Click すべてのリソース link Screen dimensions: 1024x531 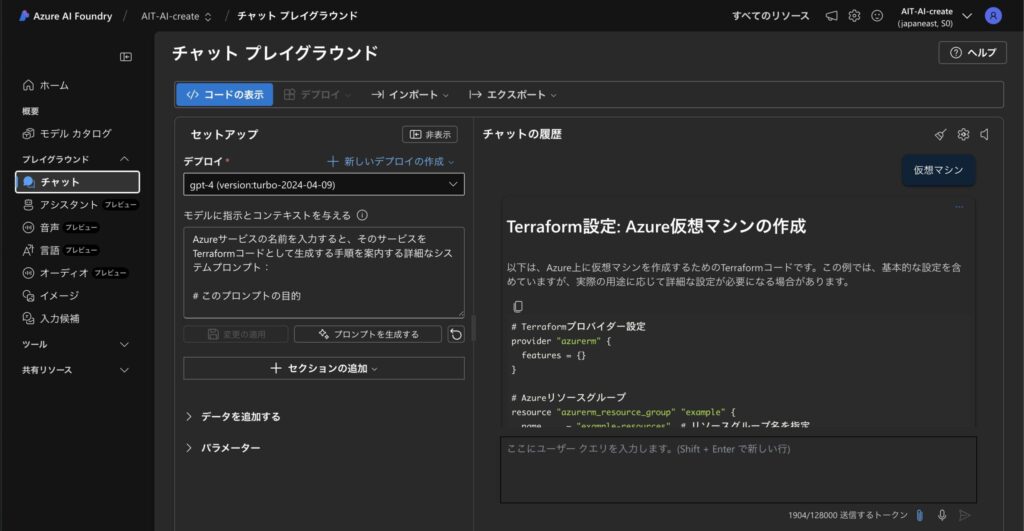[x=771, y=16]
